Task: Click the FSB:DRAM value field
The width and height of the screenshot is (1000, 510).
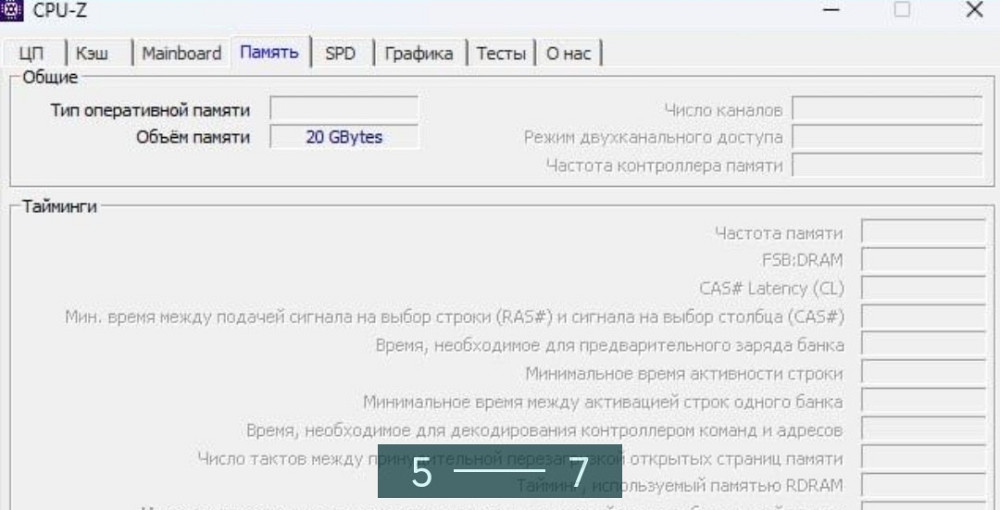Action: 923,260
